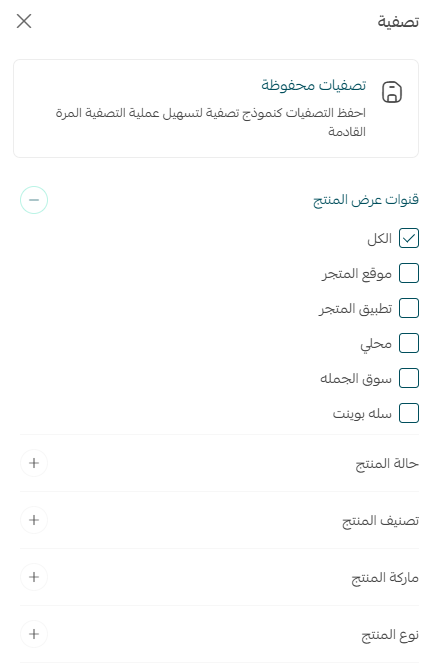Click the نوع المنتج section label
Image resolution: width=437 pixels, height=672 pixels.
390,635
